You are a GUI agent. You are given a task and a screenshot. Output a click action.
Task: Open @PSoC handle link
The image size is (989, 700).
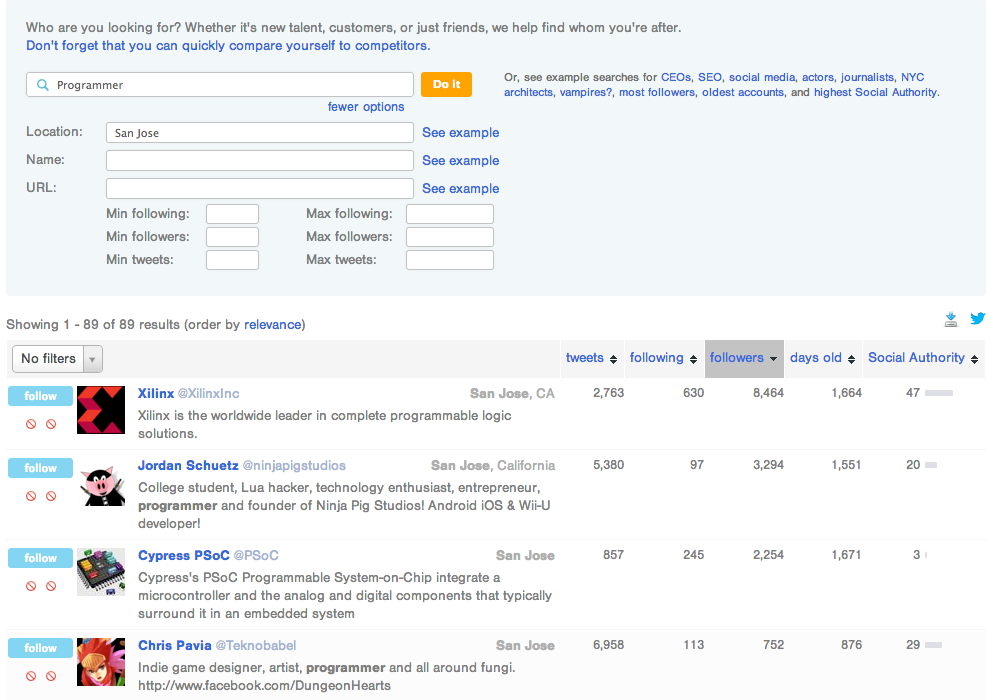[256, 556]
